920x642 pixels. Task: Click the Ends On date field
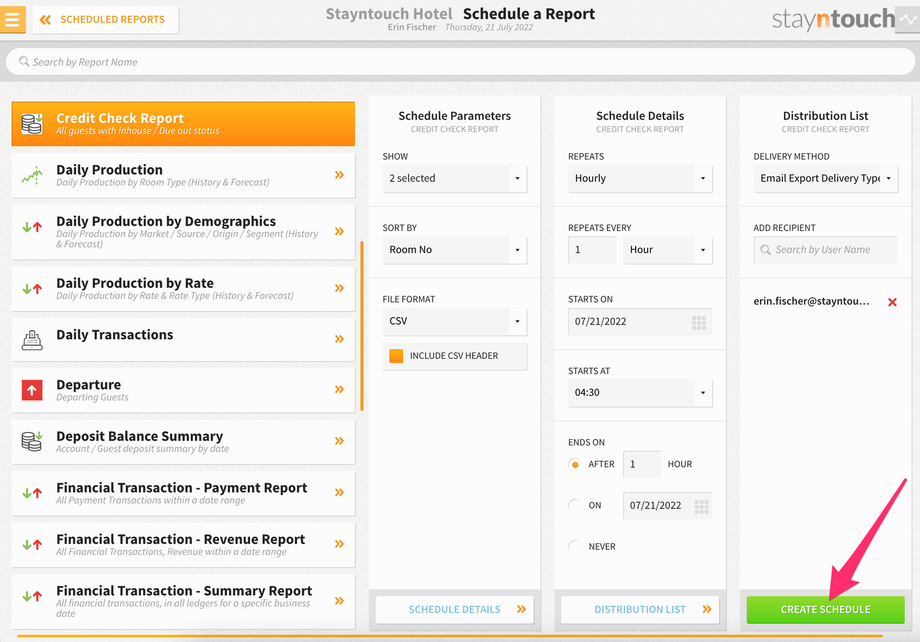click(x=668, y=506)
